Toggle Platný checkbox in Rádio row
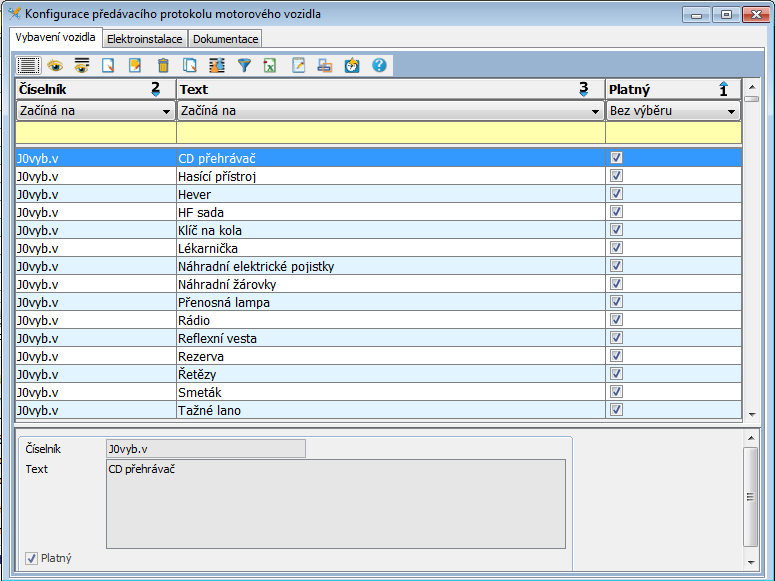Viewport: 775px width, 581px height. [x=616, y=320]
